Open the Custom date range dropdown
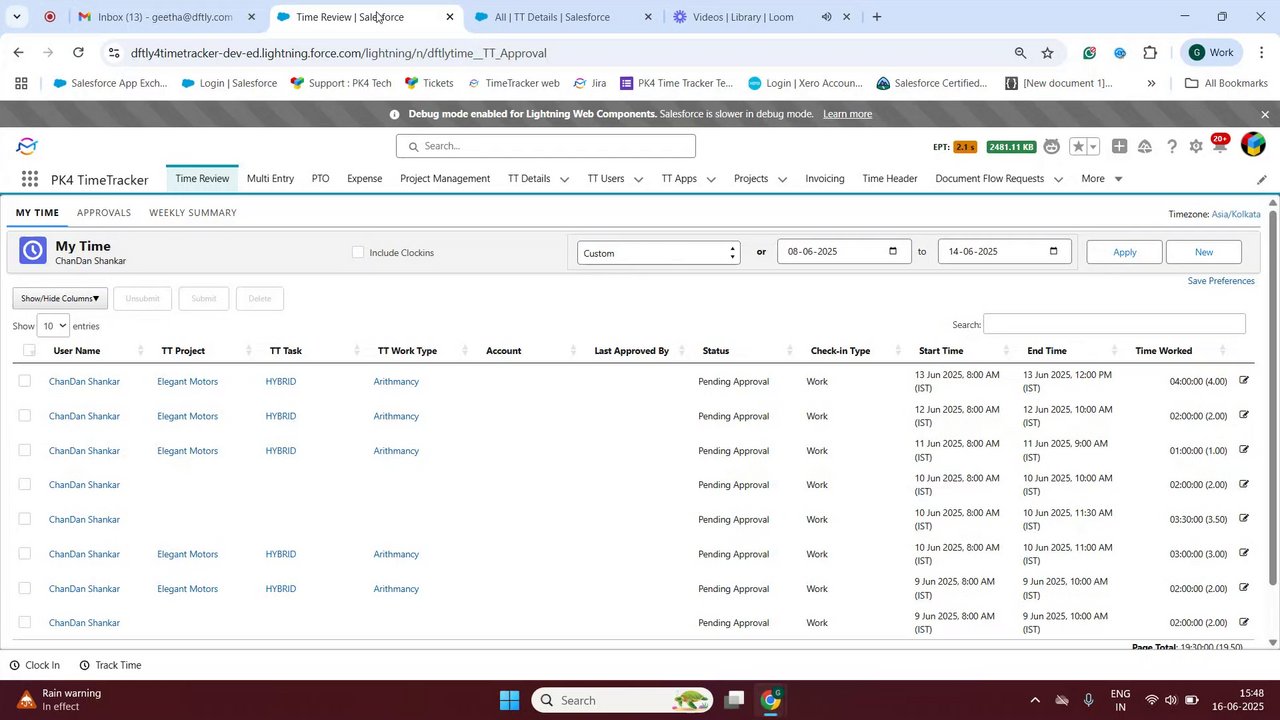This screenshot has height=720, width=1280. coord(659,252)
